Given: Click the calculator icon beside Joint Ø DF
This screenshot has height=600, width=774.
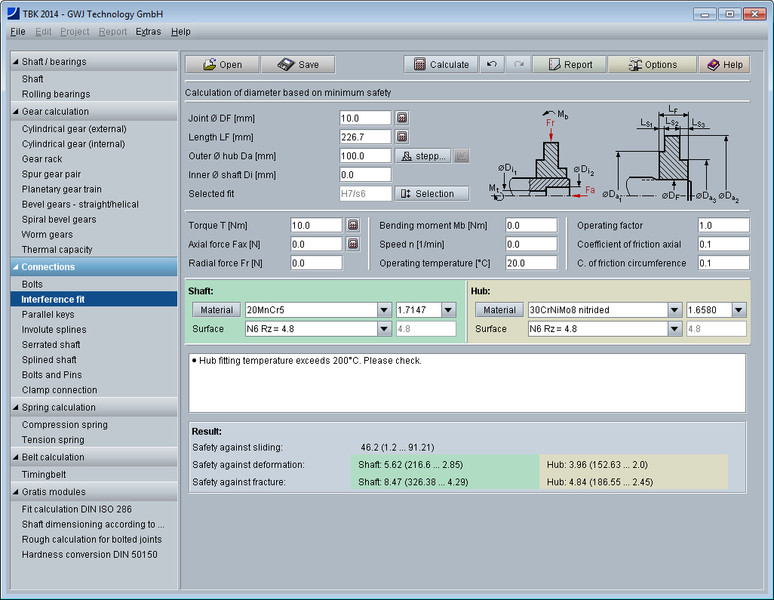Looking at the screenshot, I should click(x=402, y=118).
